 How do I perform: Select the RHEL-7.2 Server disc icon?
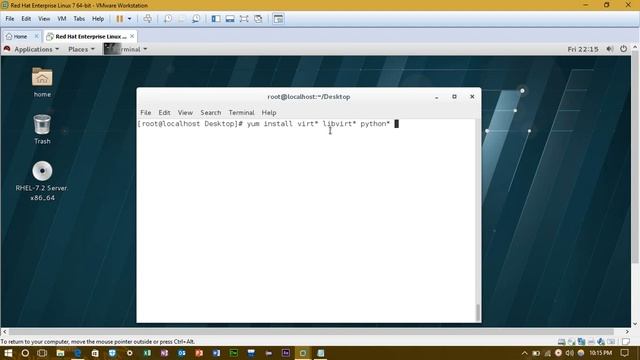click(42, 181)
